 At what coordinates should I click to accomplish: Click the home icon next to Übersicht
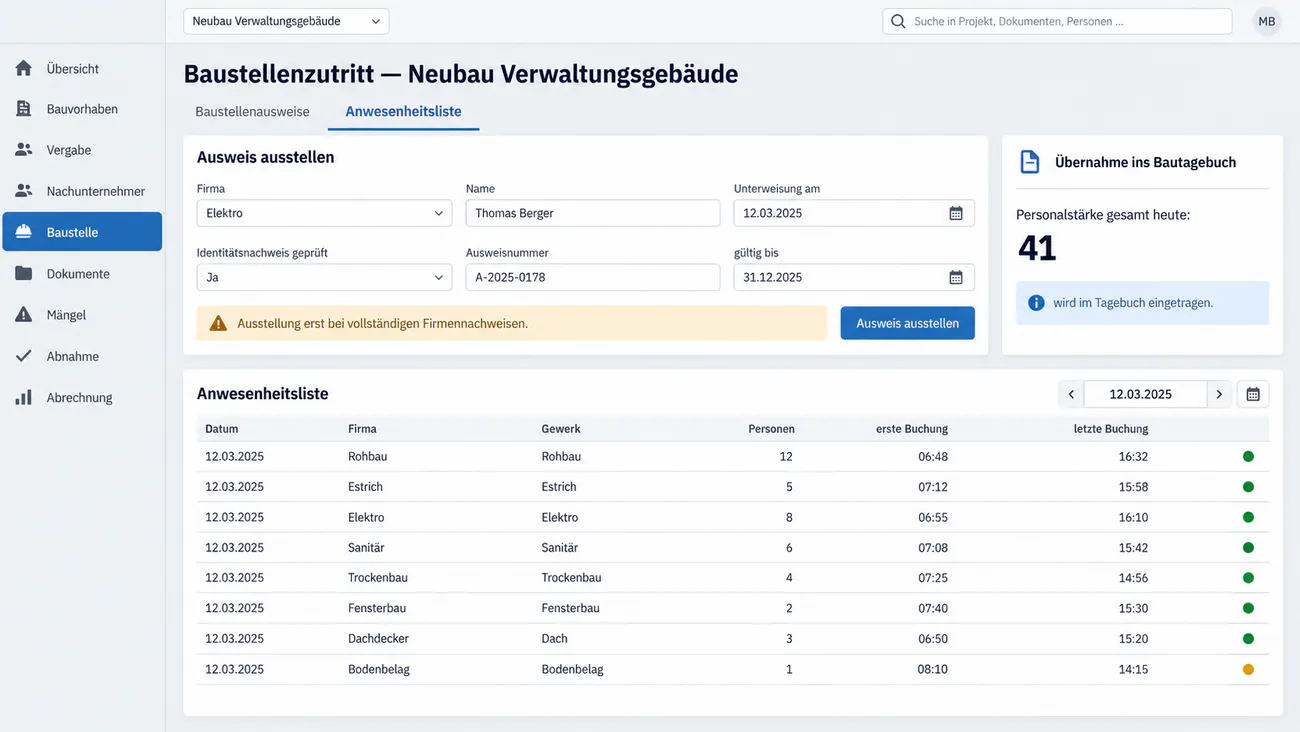click(x=24, y=68)
